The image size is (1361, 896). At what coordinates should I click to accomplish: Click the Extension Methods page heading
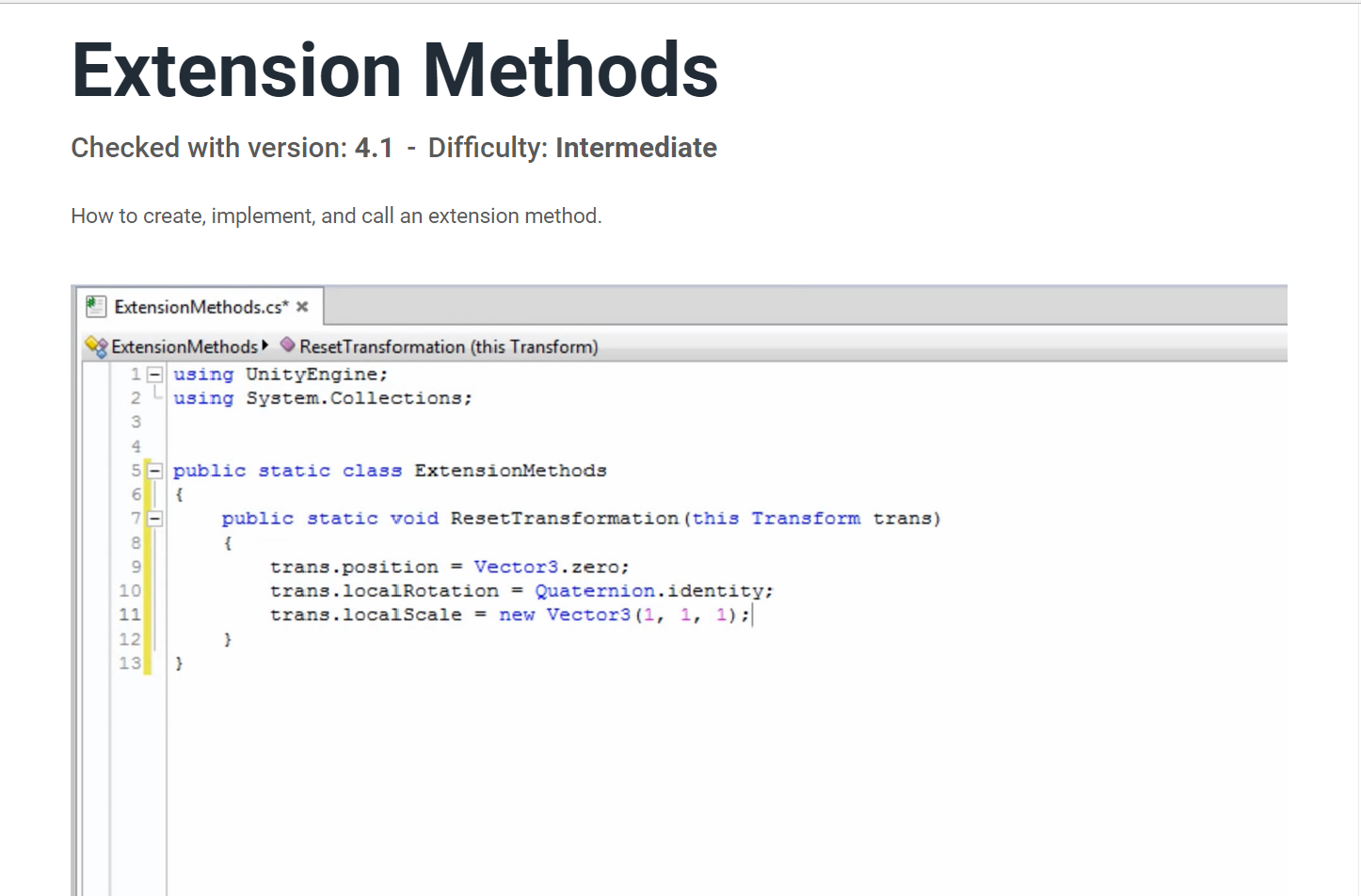coord(395,70)
